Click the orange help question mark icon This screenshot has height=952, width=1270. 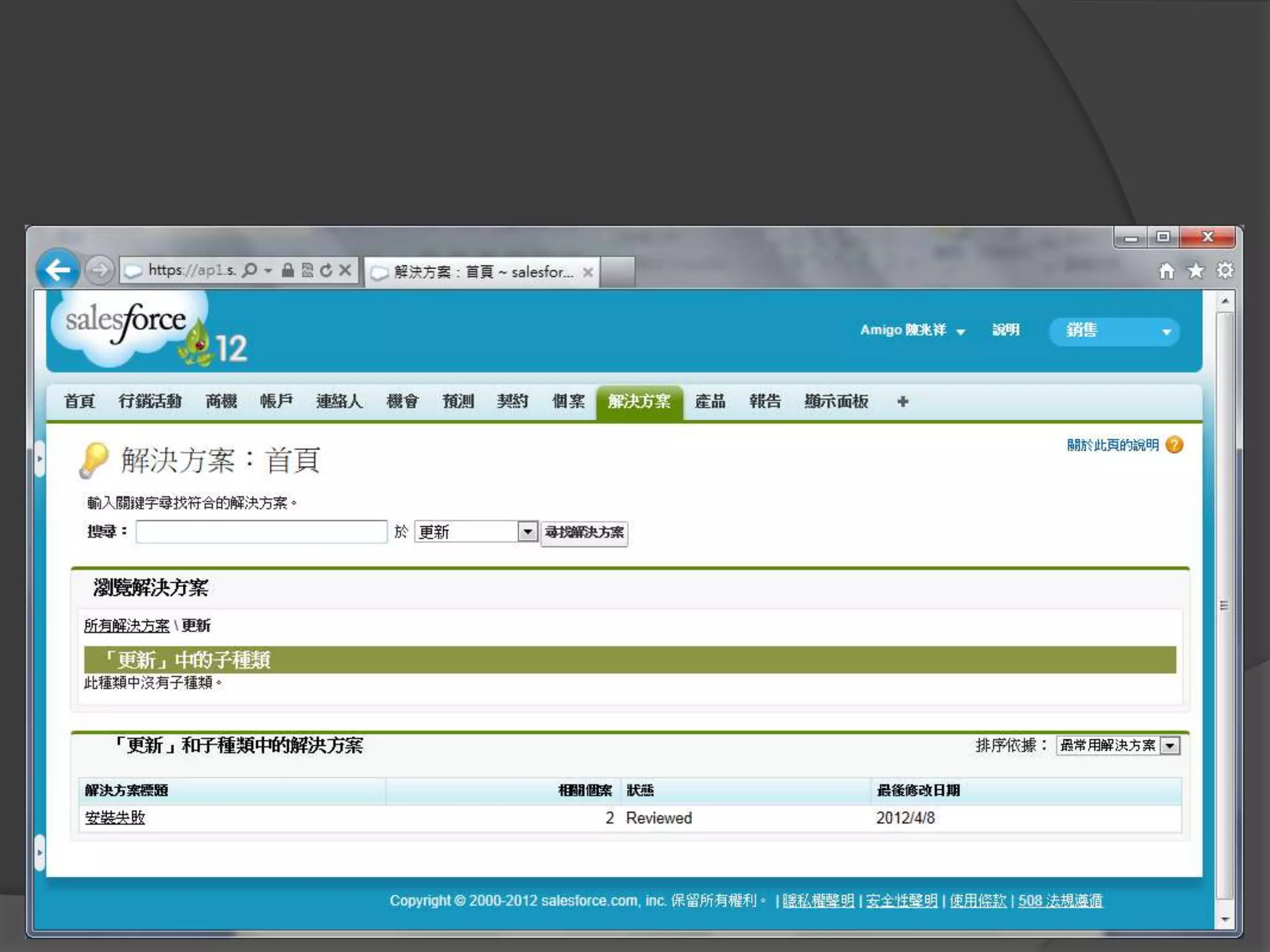pos(1175,445)
